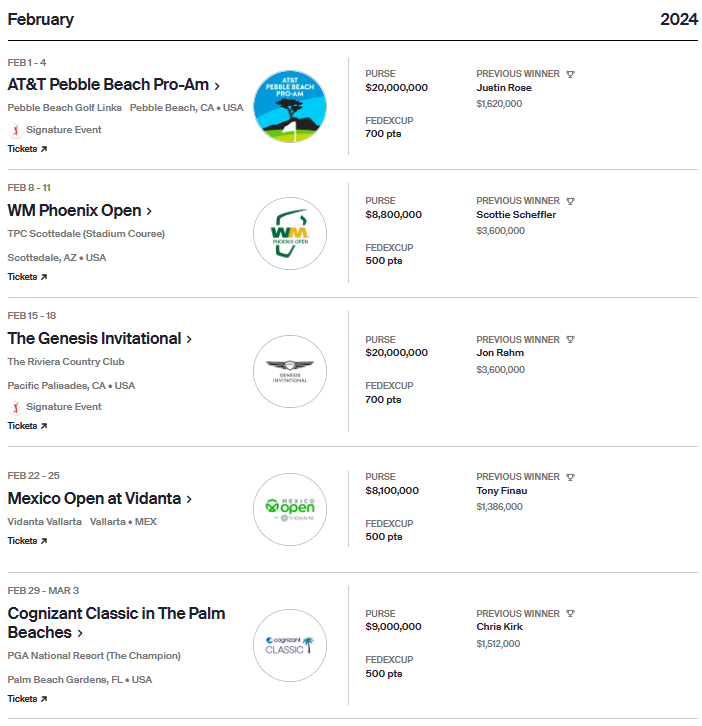Click Signature Event golfer icon for Genesis Invitational
Image resolution: width=702 pixels, height=726 pixels.
[16, 407]
